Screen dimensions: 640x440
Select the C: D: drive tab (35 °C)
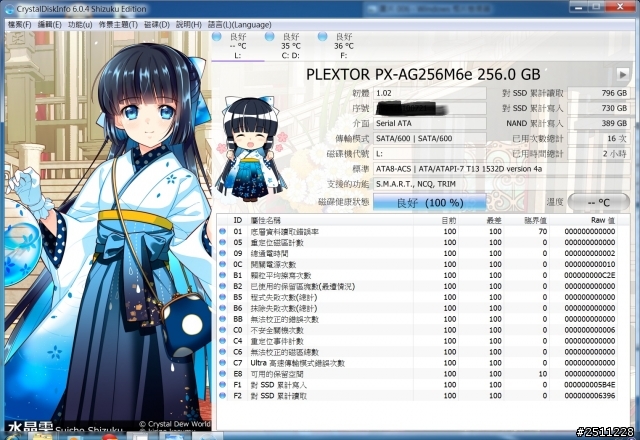coord(291,46)
